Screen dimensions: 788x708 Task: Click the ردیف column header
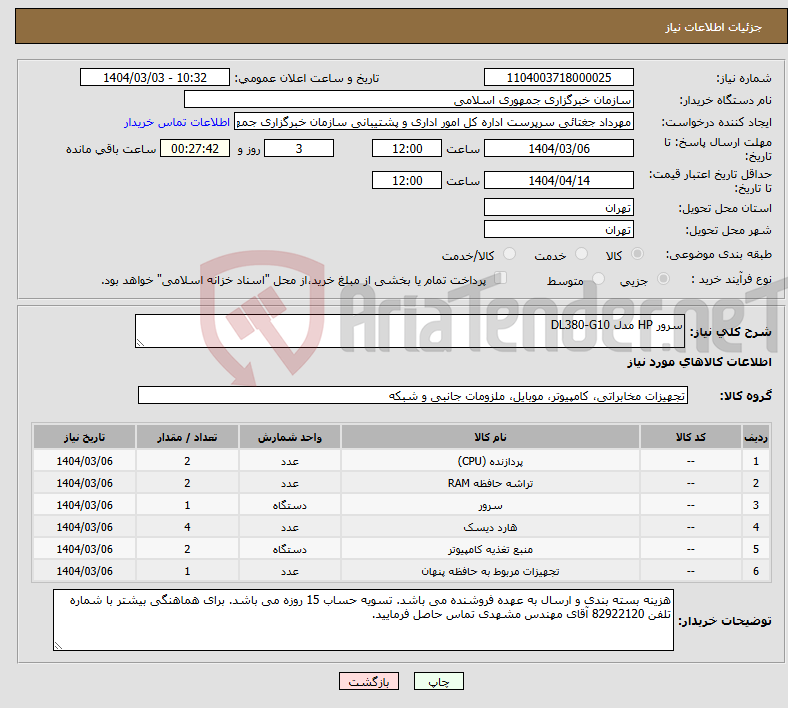(x=755, y=437)
